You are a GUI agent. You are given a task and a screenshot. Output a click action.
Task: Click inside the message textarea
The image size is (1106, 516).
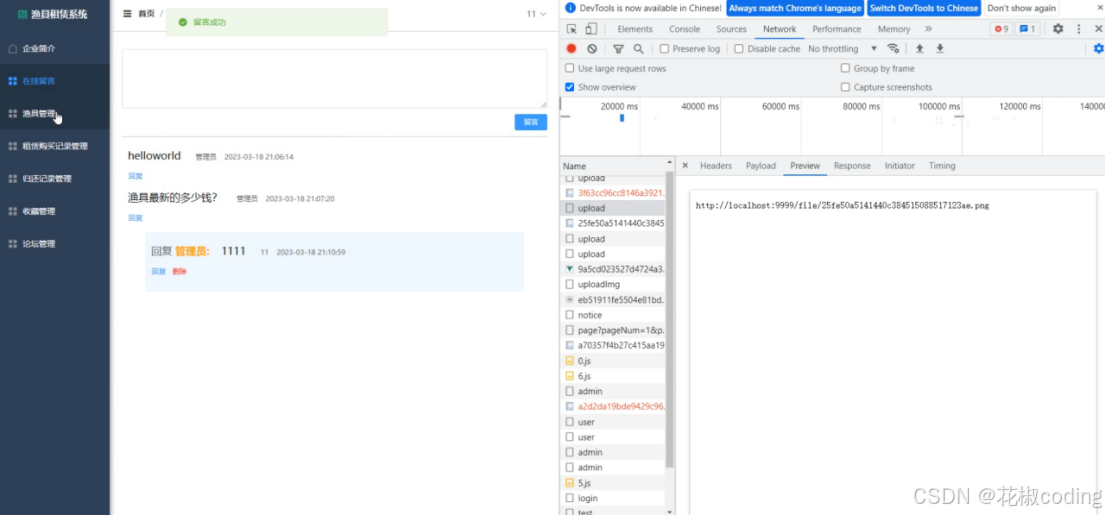pos(334,78)
